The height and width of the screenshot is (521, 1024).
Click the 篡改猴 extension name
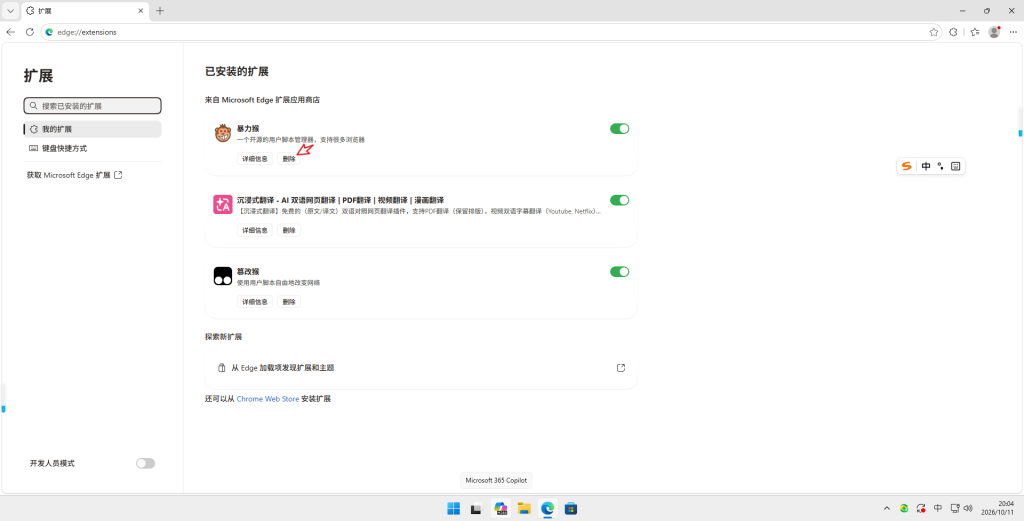248,272
